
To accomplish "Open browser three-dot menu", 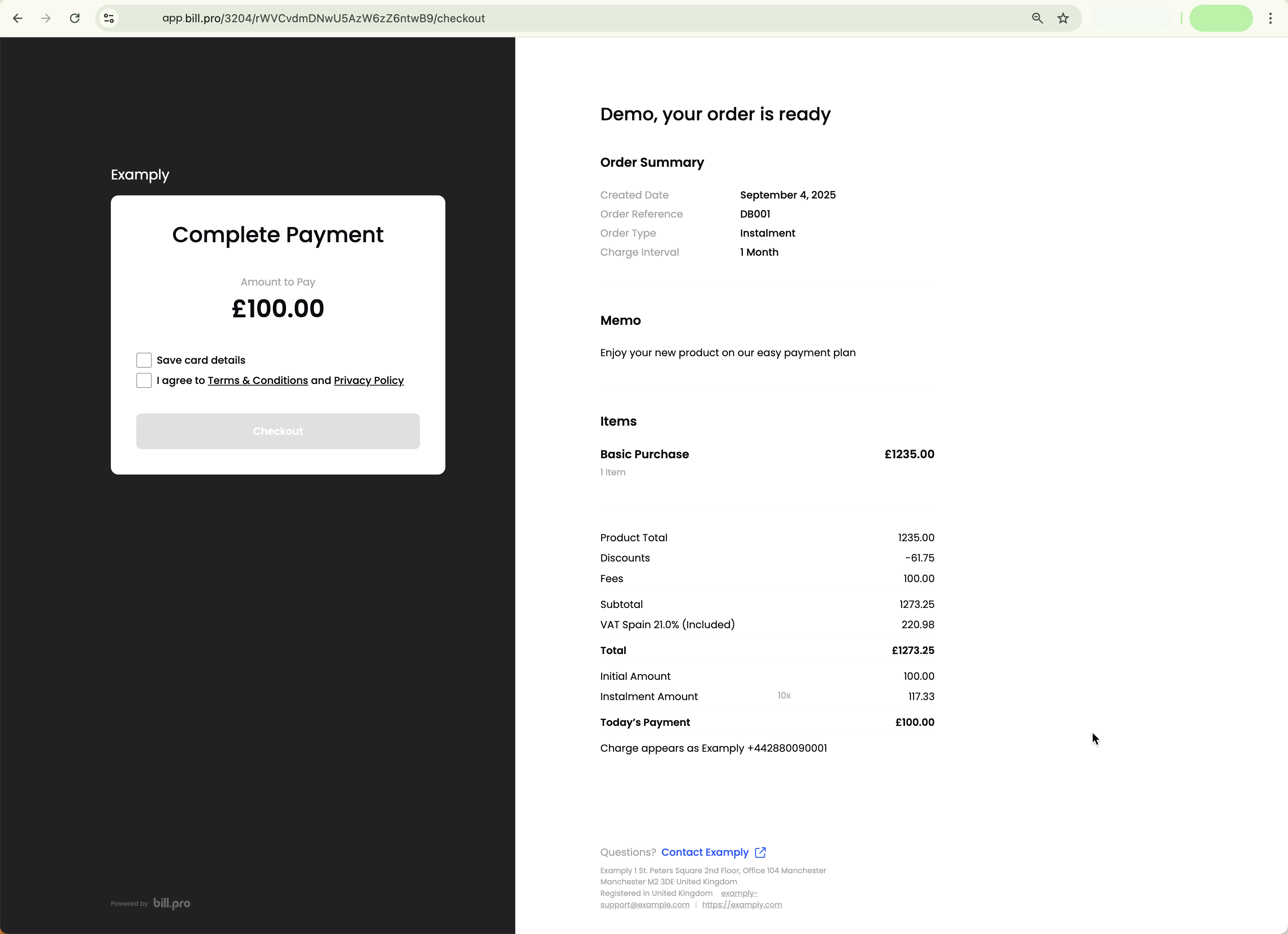I will pyautogui.click(x=1271, y=18).
